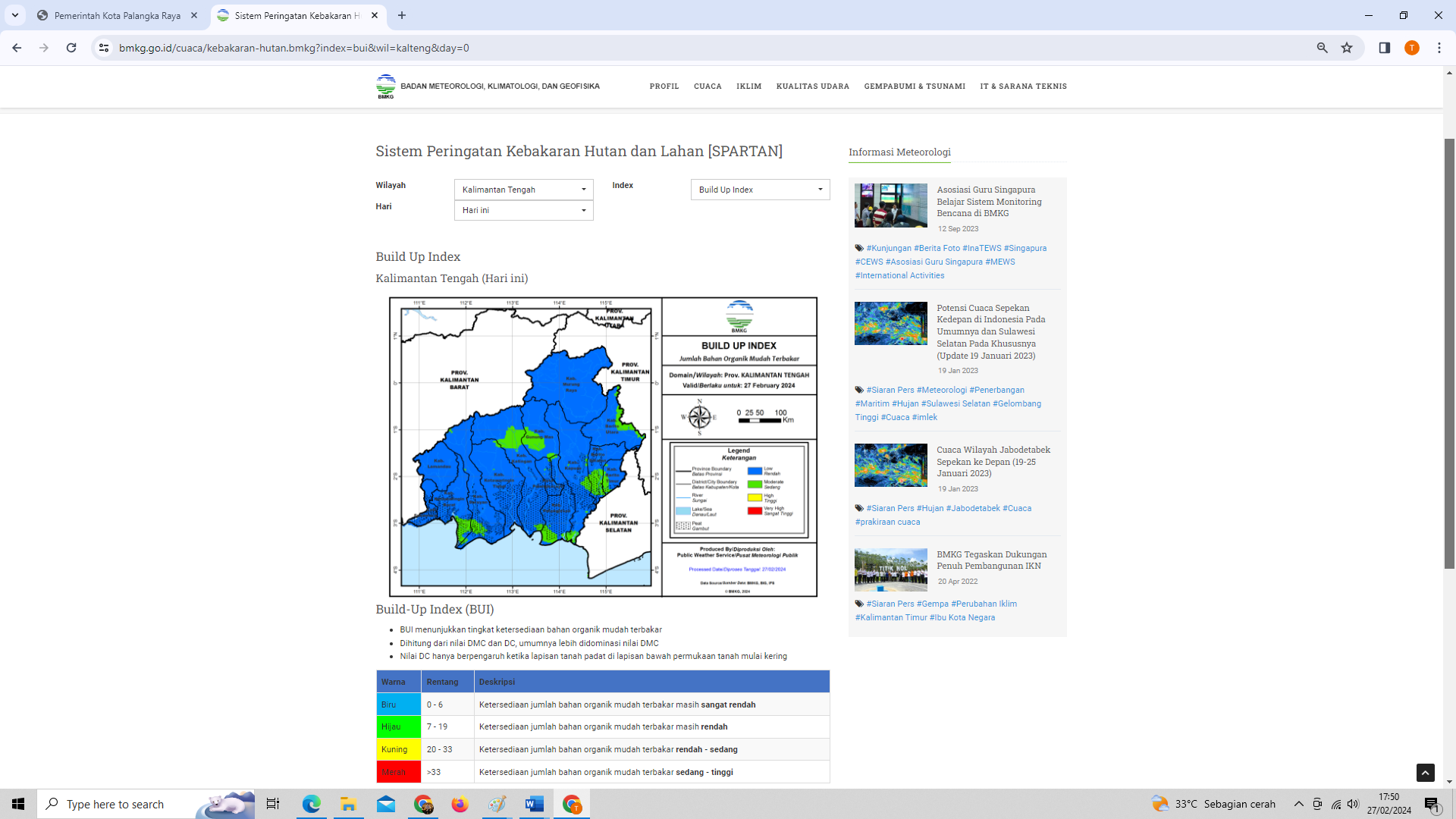
Task: Open Chrome three-dot menu
Action: point(1439,48)
